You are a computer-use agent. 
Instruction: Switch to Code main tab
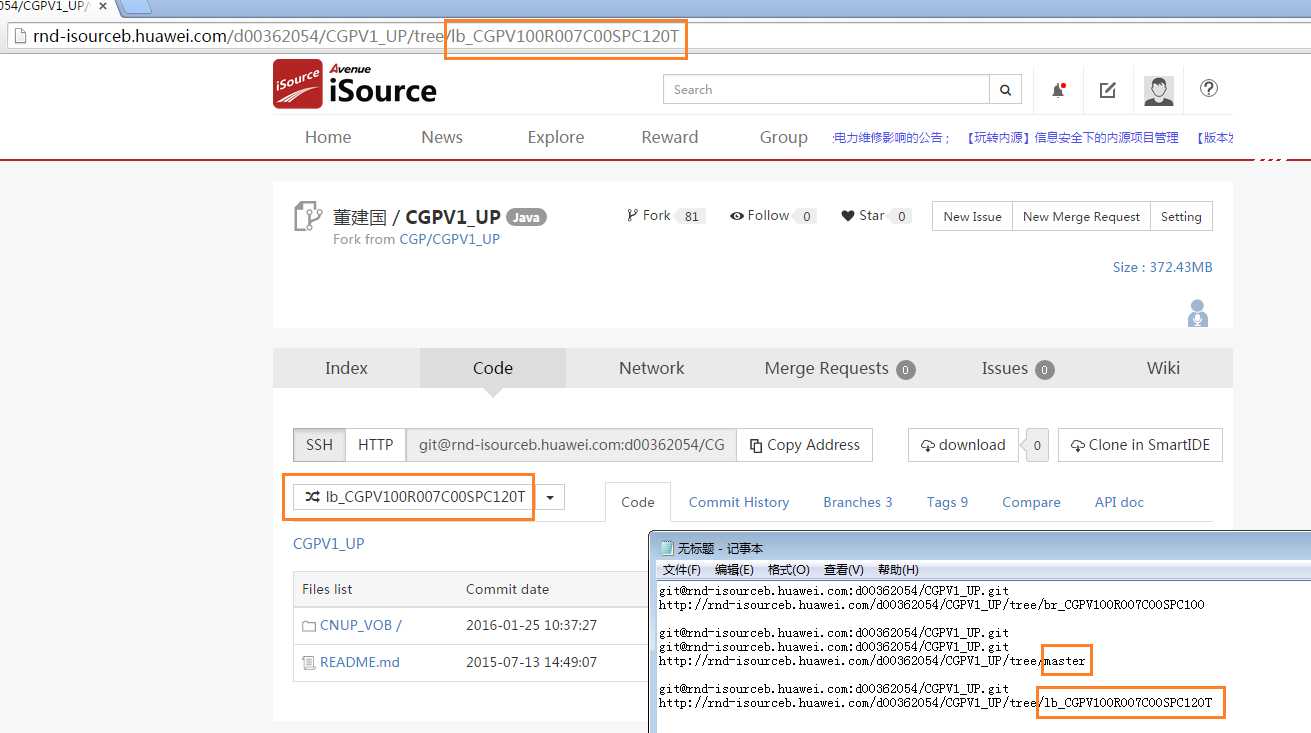(x=493, y=368)
